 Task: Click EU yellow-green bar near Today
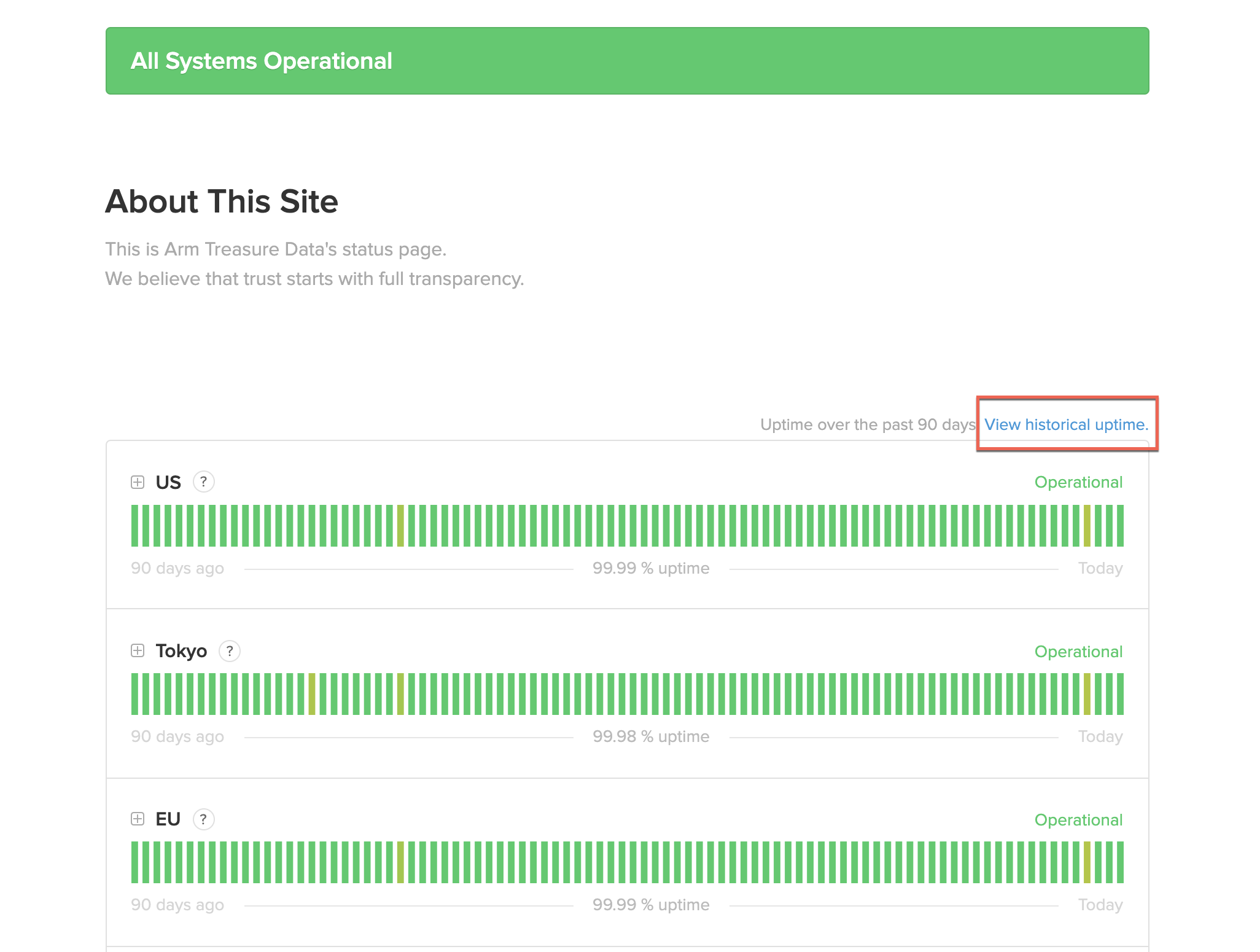(x=1087, y=862)
